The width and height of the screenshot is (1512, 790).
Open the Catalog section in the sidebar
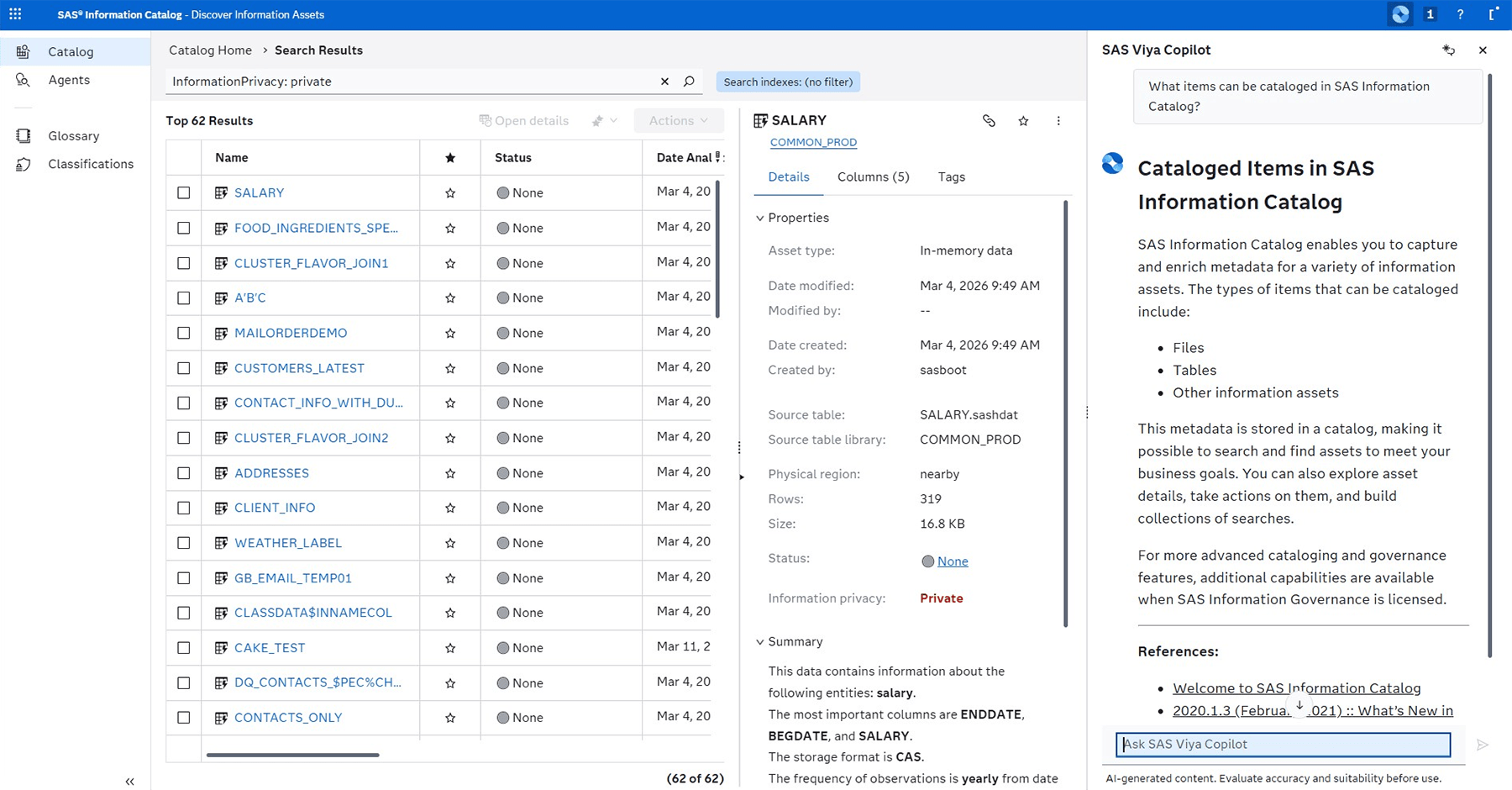point(71,51)
